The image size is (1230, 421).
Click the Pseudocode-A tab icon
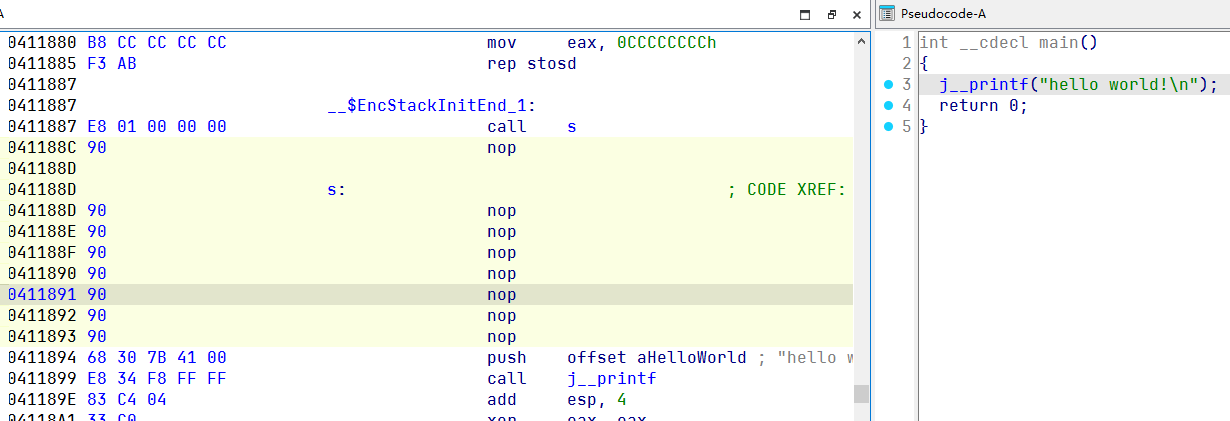tap(886, 14)
